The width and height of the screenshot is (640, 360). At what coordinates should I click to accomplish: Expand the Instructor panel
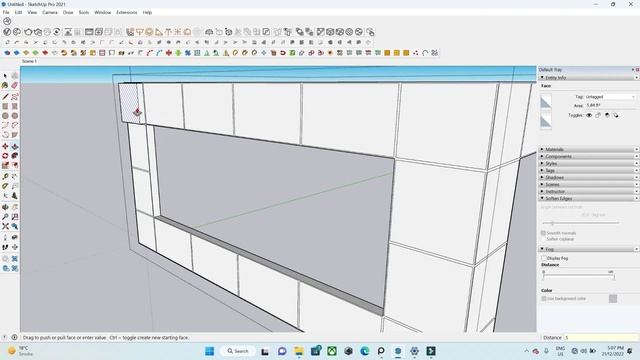588,191
